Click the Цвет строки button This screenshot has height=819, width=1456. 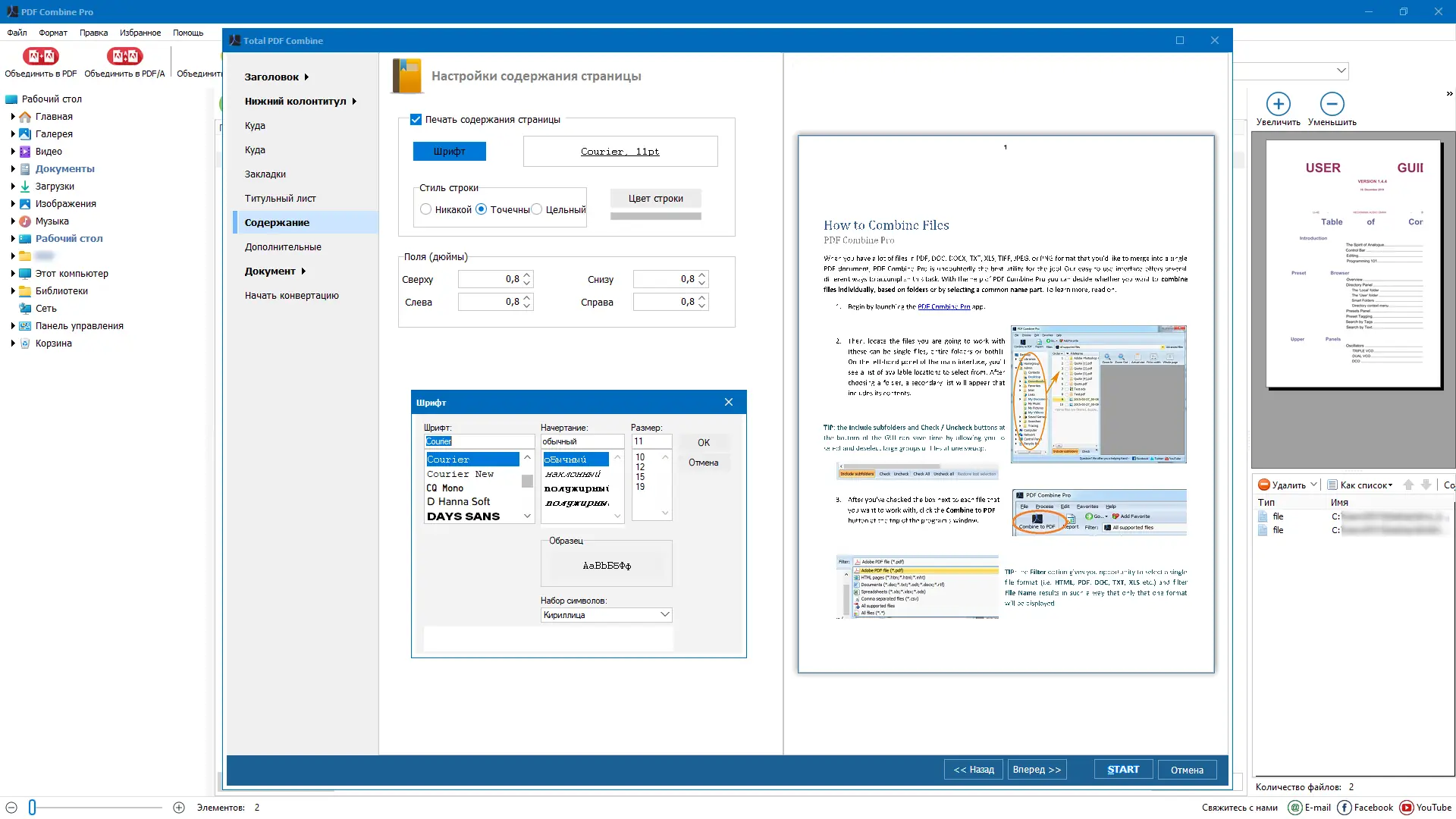coord(655,198)
